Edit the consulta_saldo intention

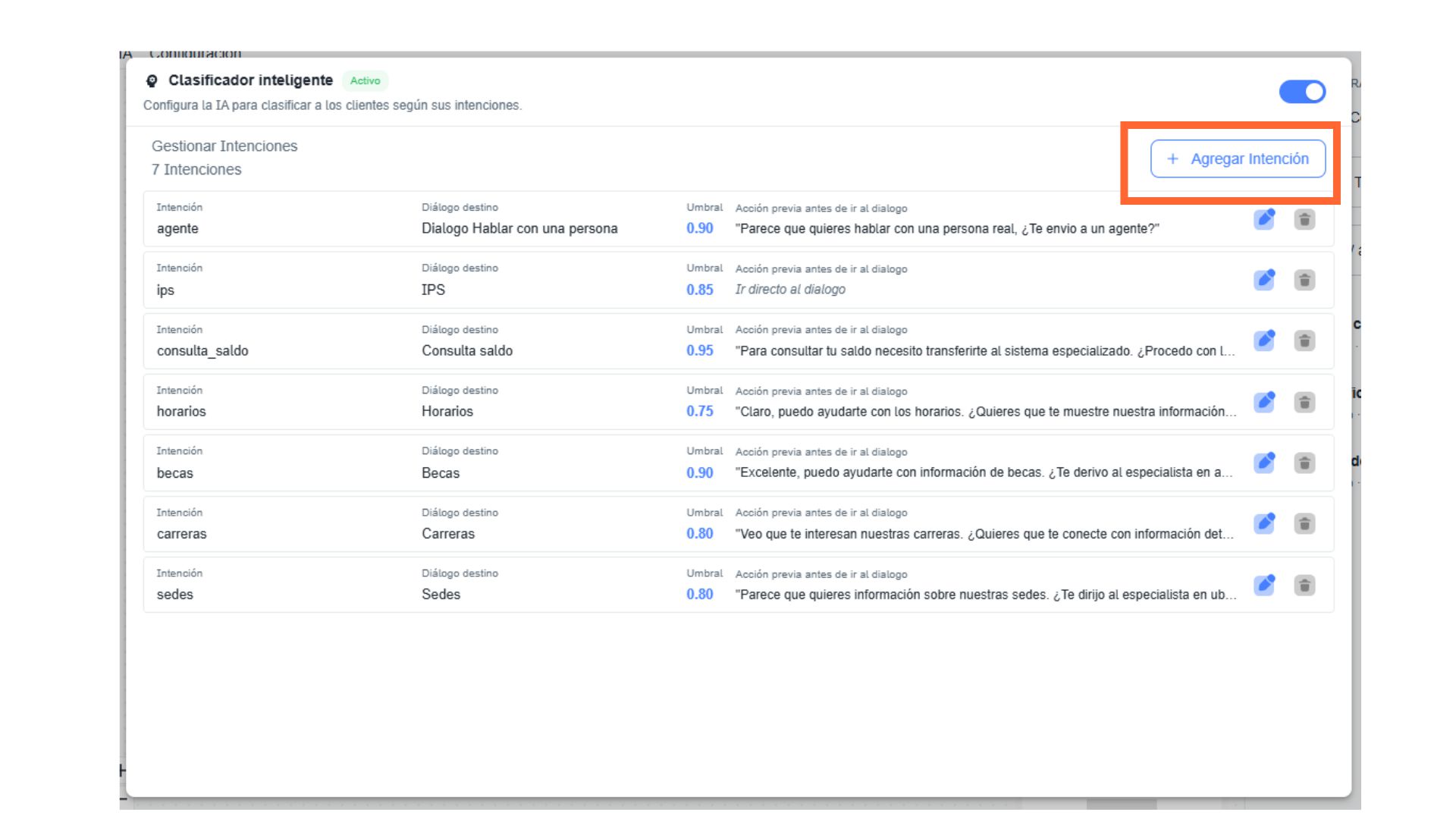click(1264, 340)
